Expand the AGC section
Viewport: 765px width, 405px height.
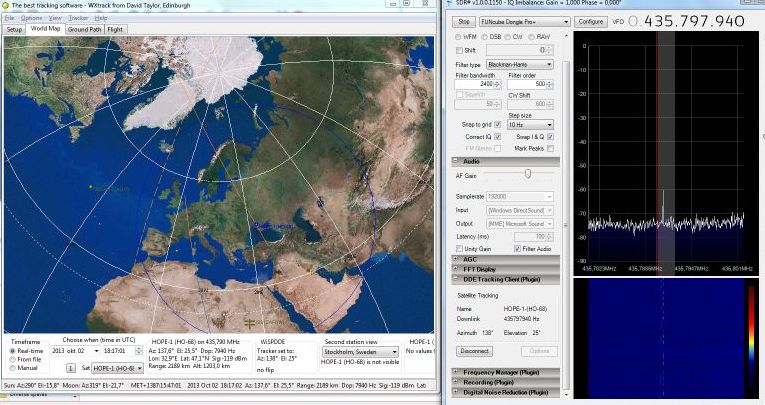point(505,259)
